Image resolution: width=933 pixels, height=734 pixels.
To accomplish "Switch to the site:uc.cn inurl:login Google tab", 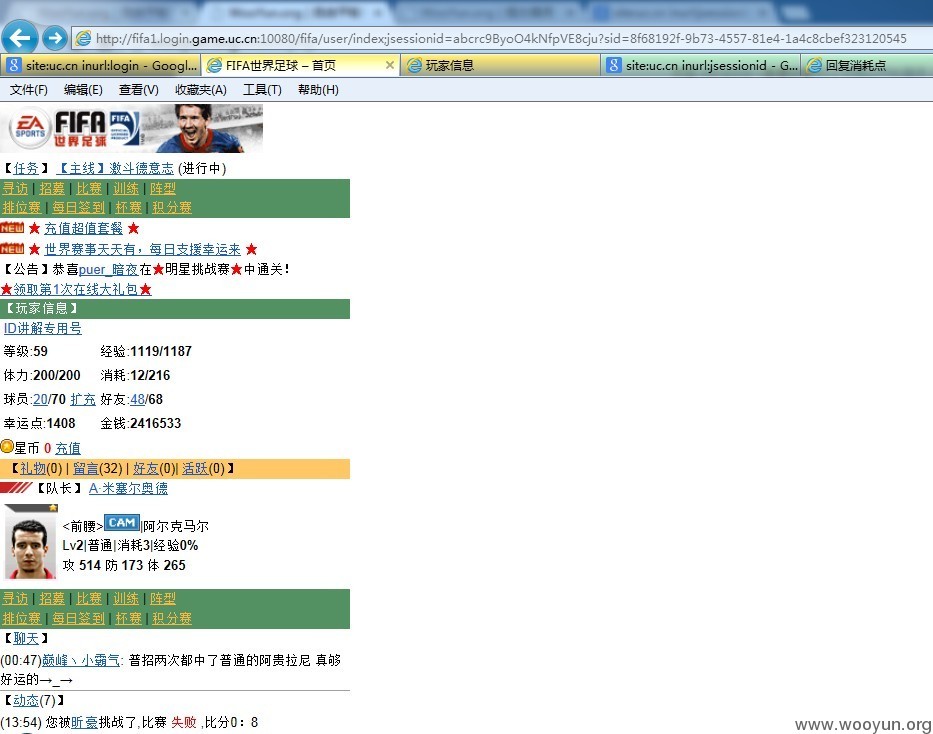I will (101, 65).
